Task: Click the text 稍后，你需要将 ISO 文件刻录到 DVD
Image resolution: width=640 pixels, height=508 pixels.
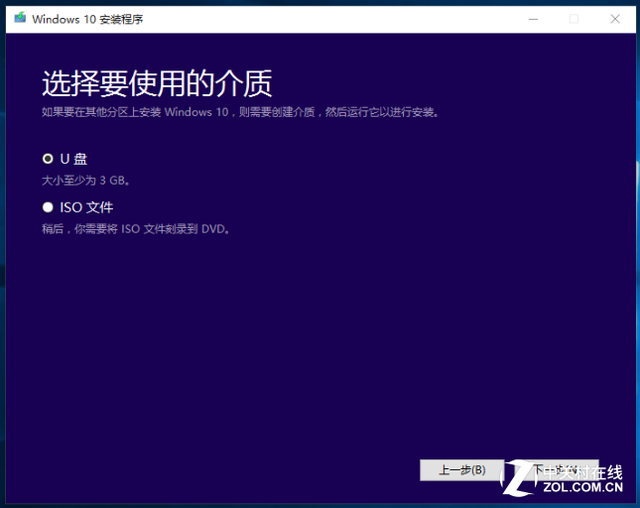Action: [x=136, y=229]
